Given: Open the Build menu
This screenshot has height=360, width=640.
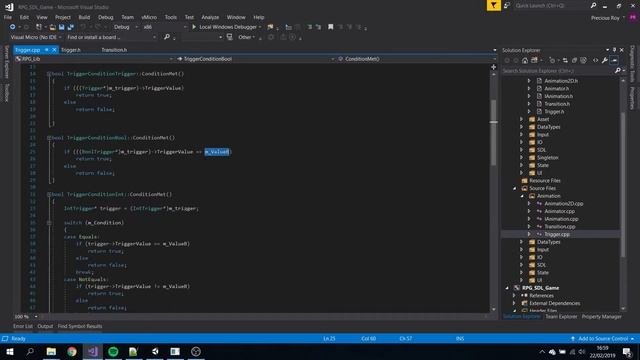Looking at the screenshot, I should 84,17.
